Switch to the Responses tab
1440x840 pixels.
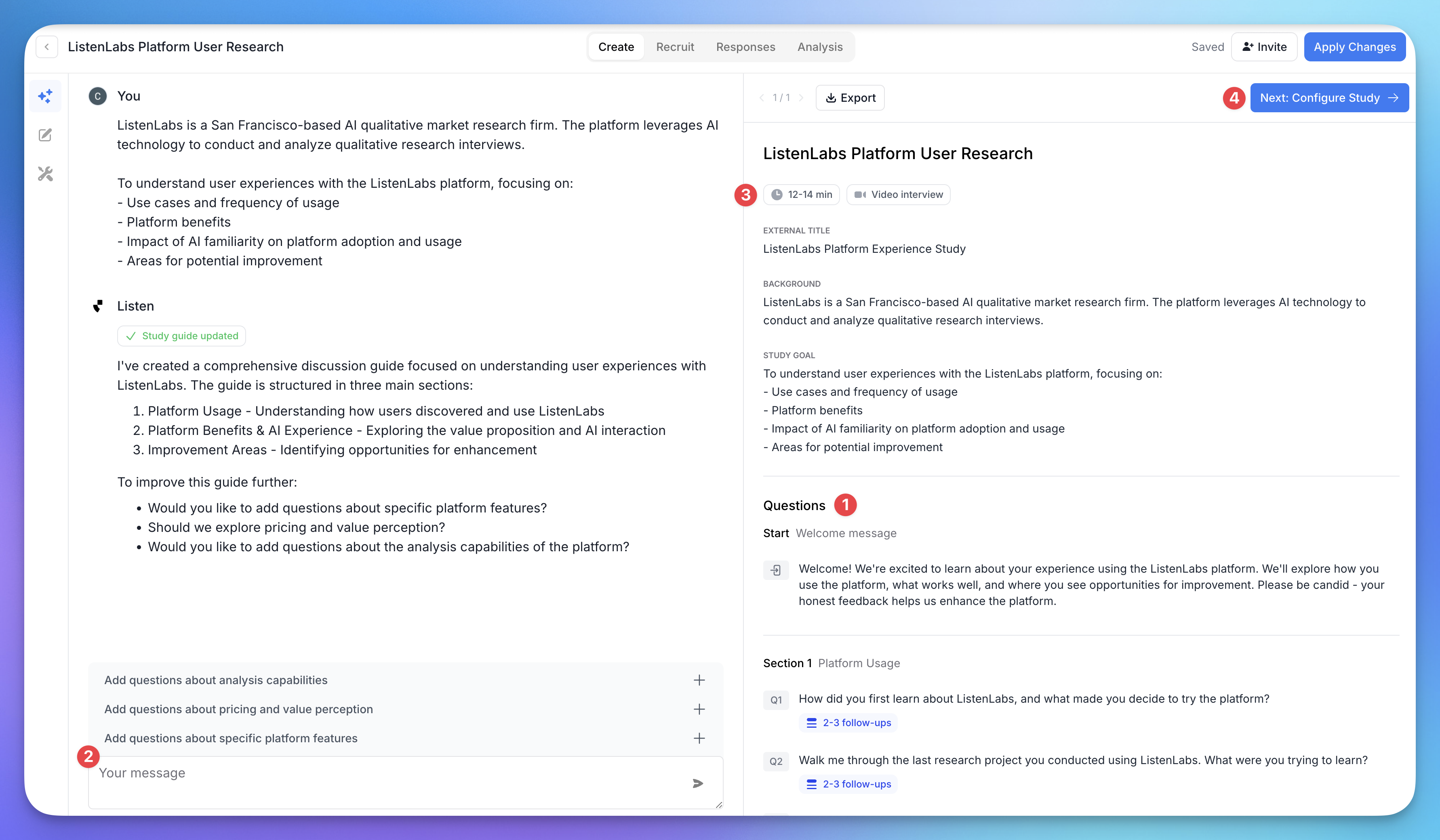click(x=745, y=47)
